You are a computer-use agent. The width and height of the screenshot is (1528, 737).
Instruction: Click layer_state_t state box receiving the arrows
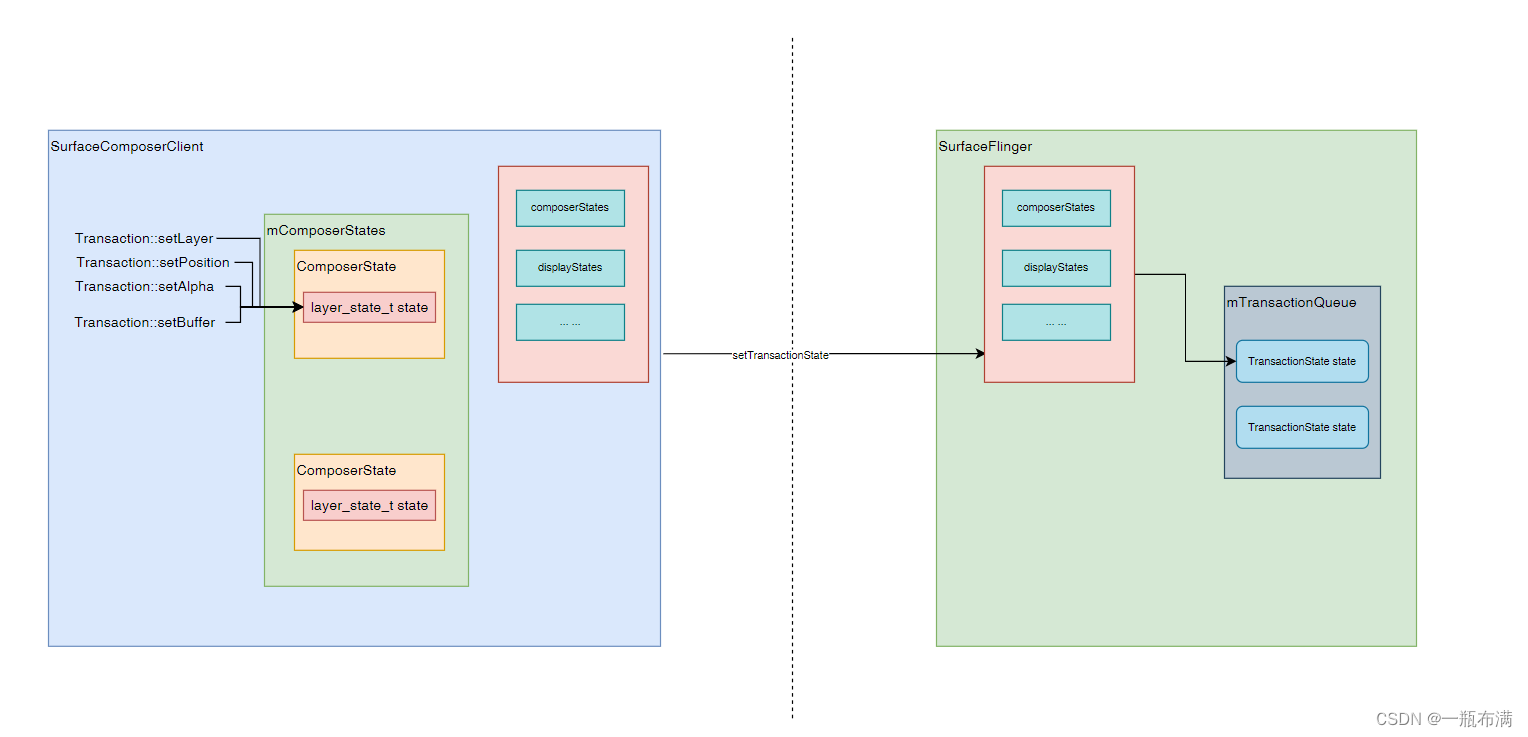click(369, 308)
